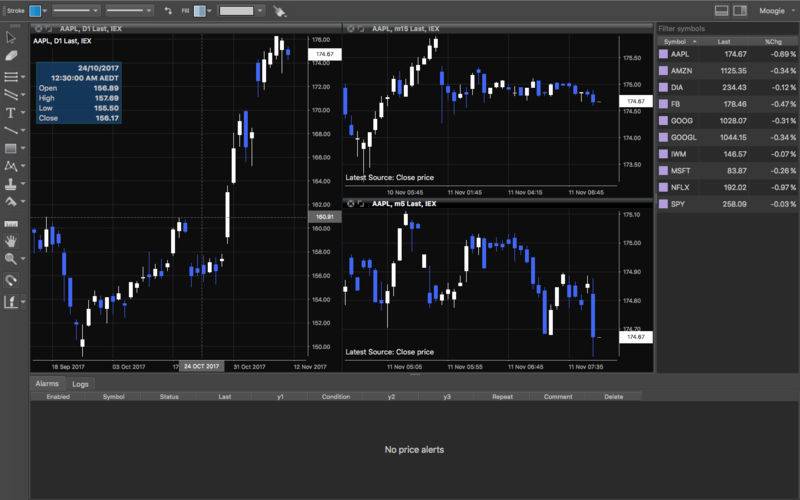The height and width of the screenshot is (500, 800).
Task: Select the horizontal lines drawing tool
Action: click(11, 77)
